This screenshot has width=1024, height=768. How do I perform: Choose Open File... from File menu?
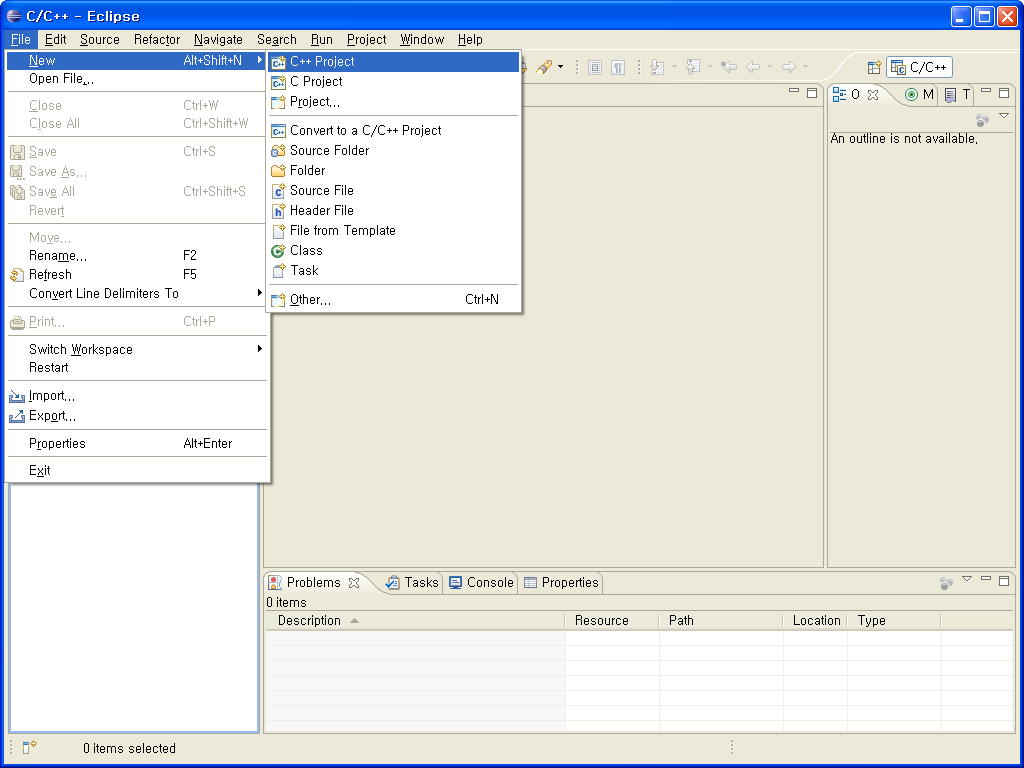[x=136, y=79]
